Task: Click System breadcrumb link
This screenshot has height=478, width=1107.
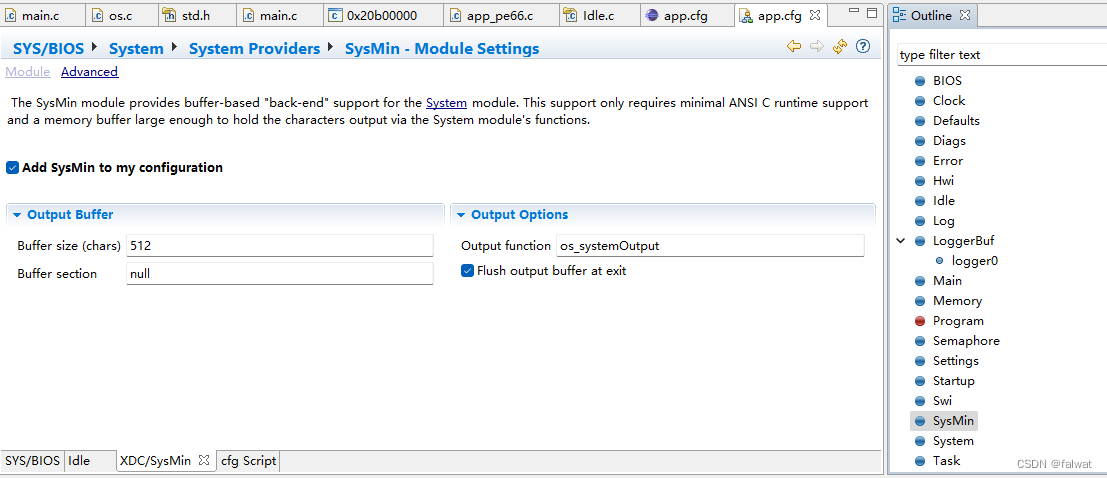Action: tap(136, 48)
